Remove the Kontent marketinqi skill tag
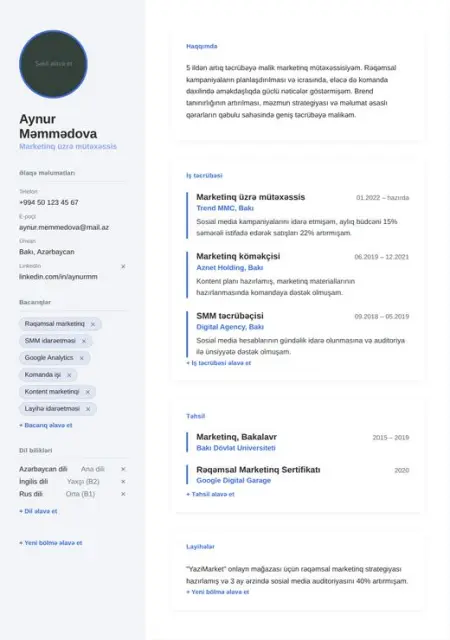The width and height of the screenshot is (450, 640). pos(87,392)
